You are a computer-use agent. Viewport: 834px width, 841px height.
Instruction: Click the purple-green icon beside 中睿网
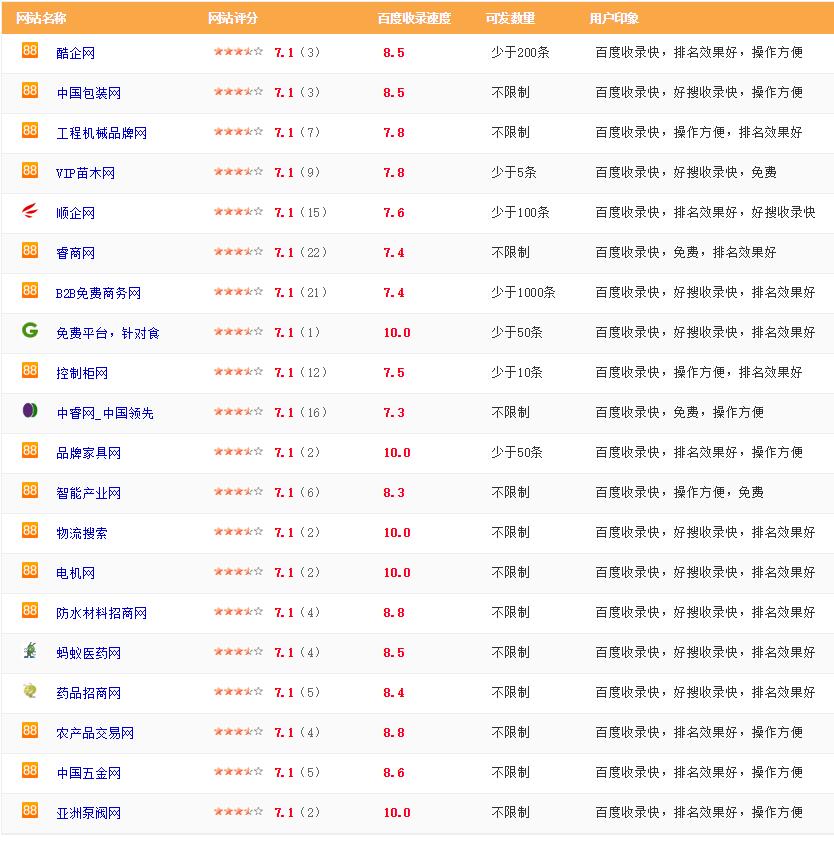[x=30, y=410]
